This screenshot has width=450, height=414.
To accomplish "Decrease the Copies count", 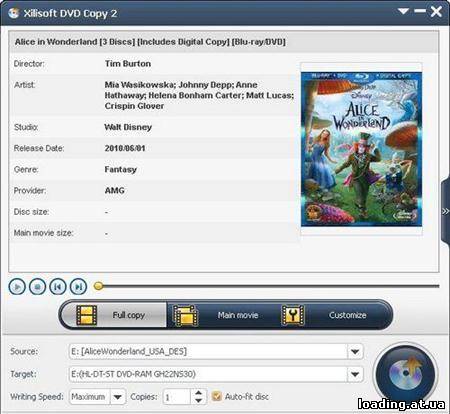I will point(199,400).
